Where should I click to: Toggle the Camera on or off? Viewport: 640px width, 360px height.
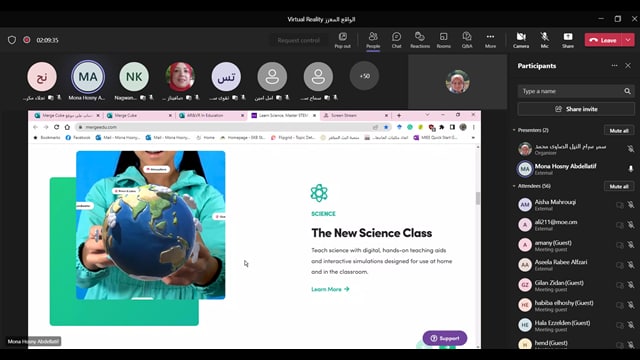pyautogui.click(x=521, y=40)
